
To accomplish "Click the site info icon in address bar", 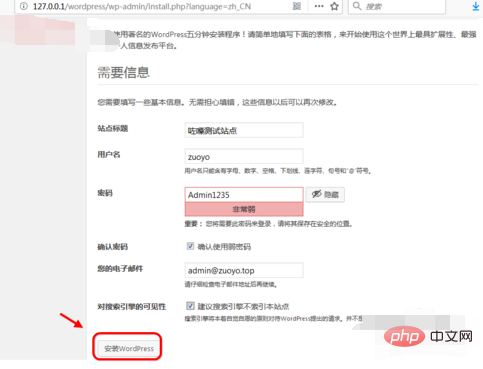I will 23,6.
